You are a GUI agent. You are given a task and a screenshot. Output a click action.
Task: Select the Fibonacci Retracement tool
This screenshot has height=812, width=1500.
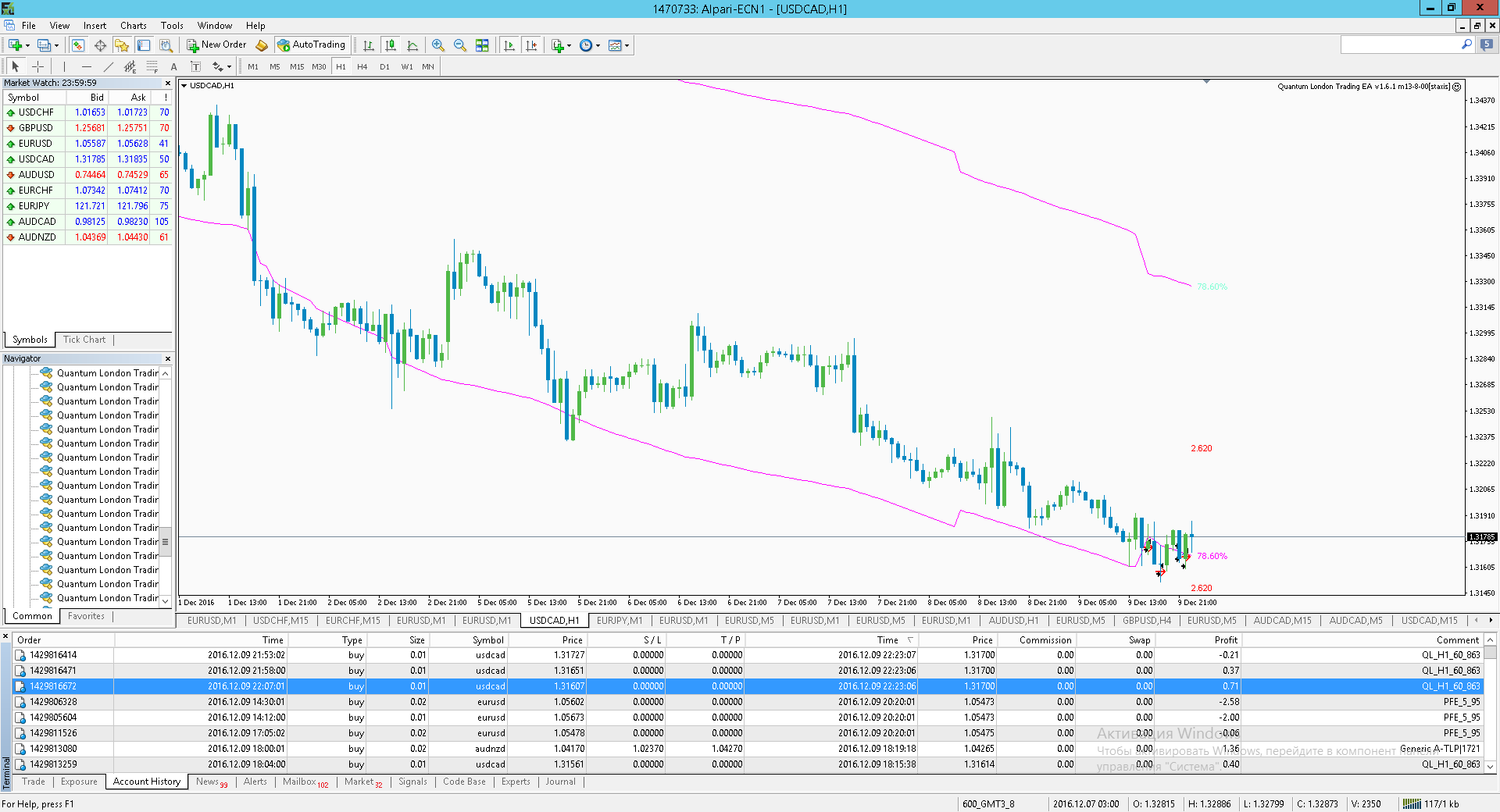[152, 66]
